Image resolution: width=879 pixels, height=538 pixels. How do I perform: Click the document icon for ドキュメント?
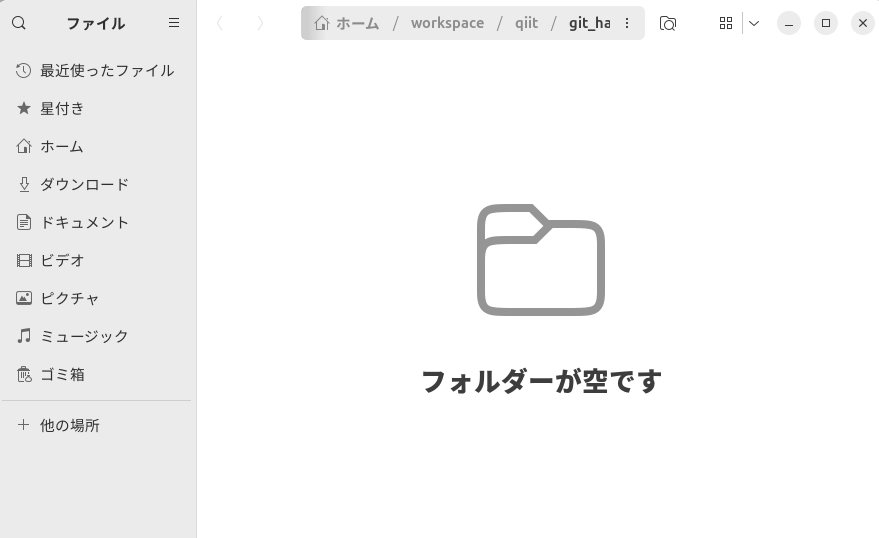[x=24, y=222]
